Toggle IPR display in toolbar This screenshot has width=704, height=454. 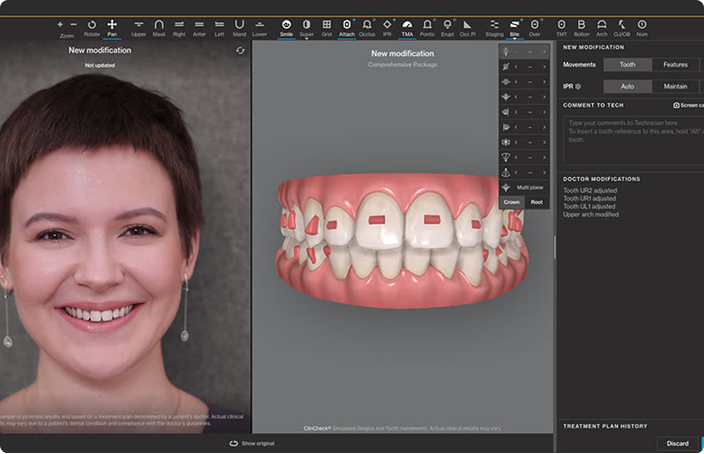point(387,27)
